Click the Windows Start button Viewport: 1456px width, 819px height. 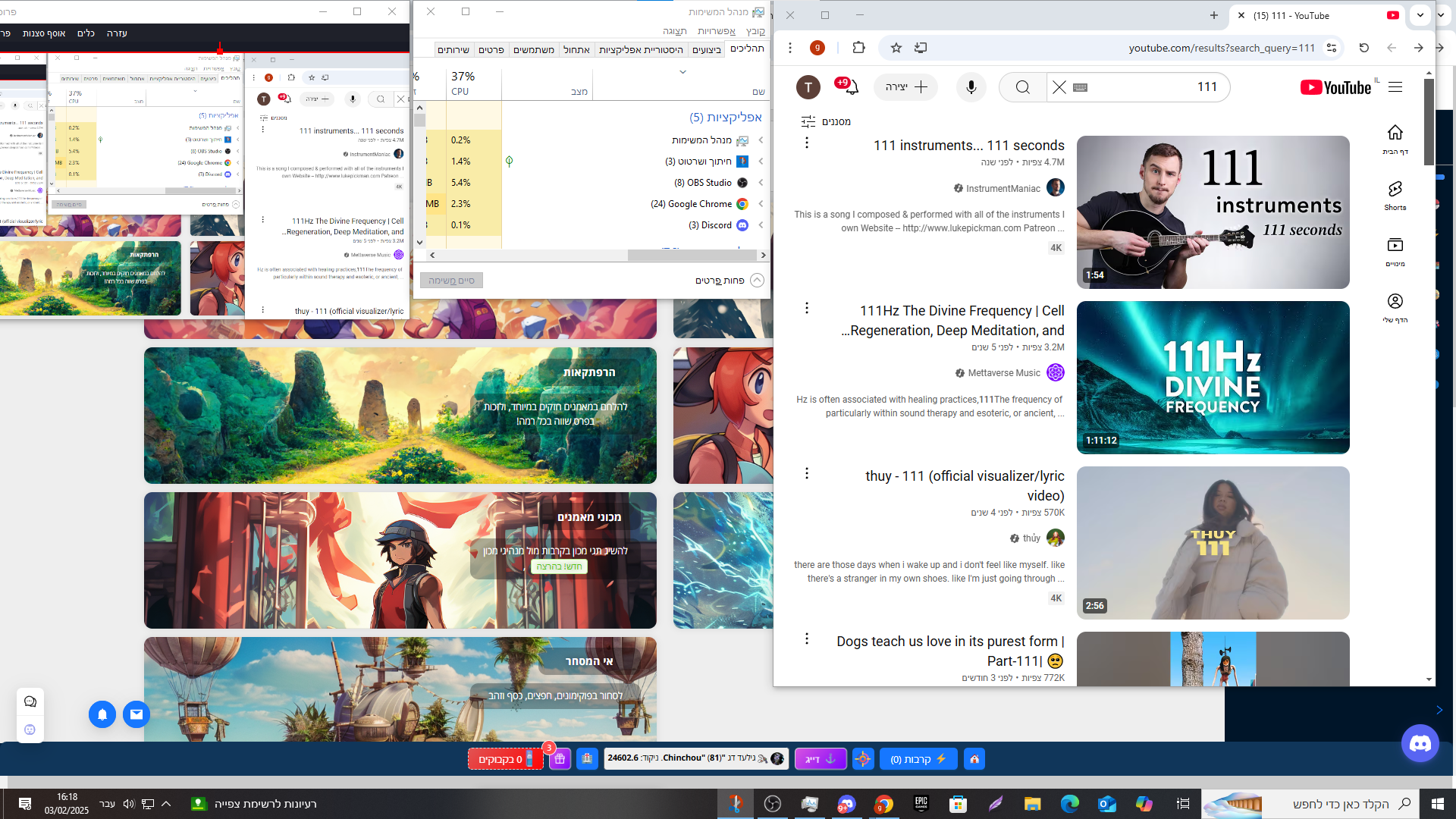pos(1437,804)
